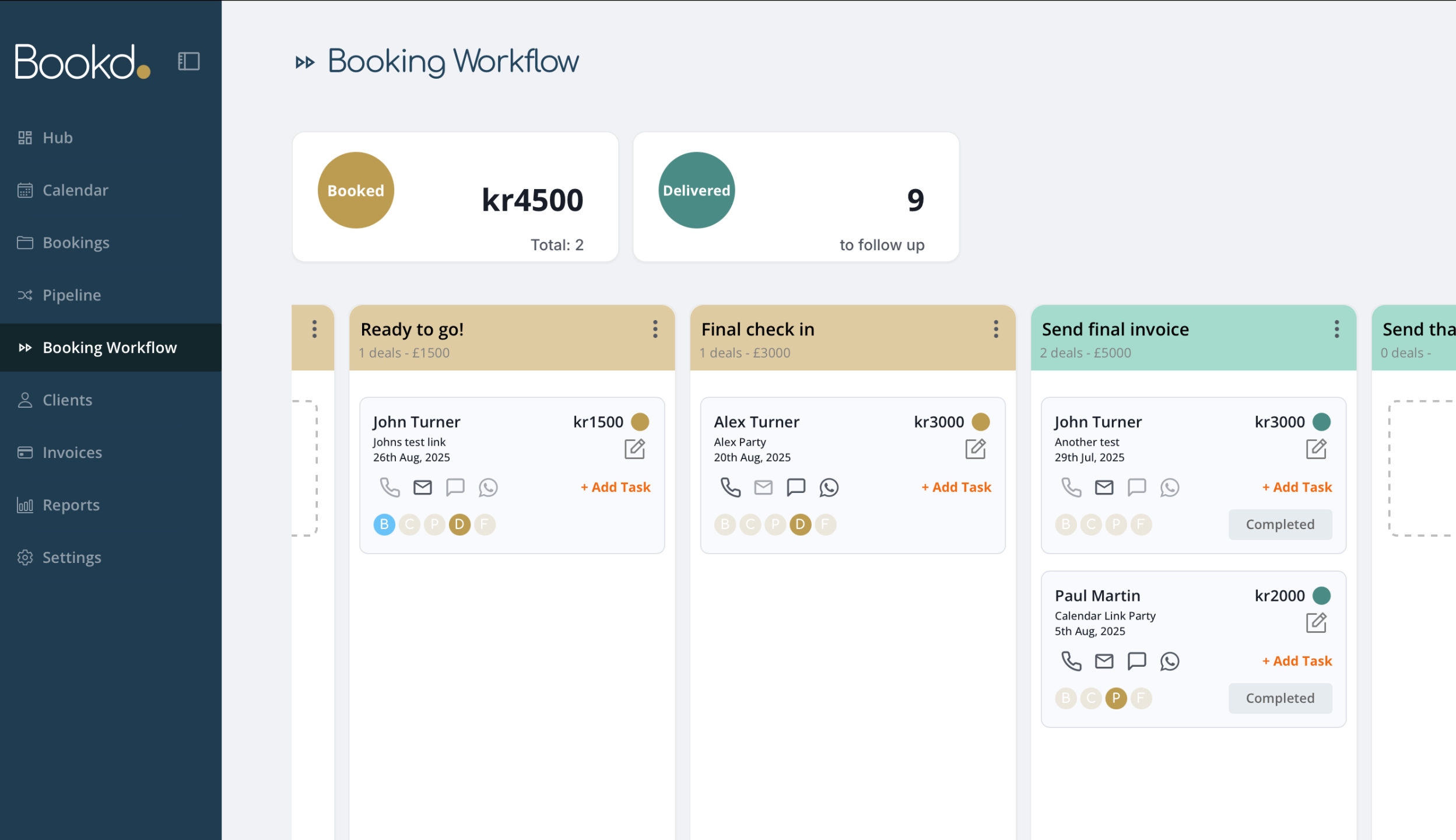The image size is (1456, 840).
Task: Click email icon on Ready to go John Turner card
Action: (x=422, y=487)
